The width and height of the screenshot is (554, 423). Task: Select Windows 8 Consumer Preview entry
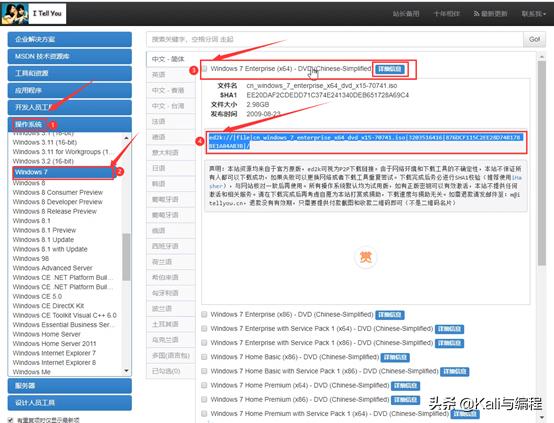[58, 193]
